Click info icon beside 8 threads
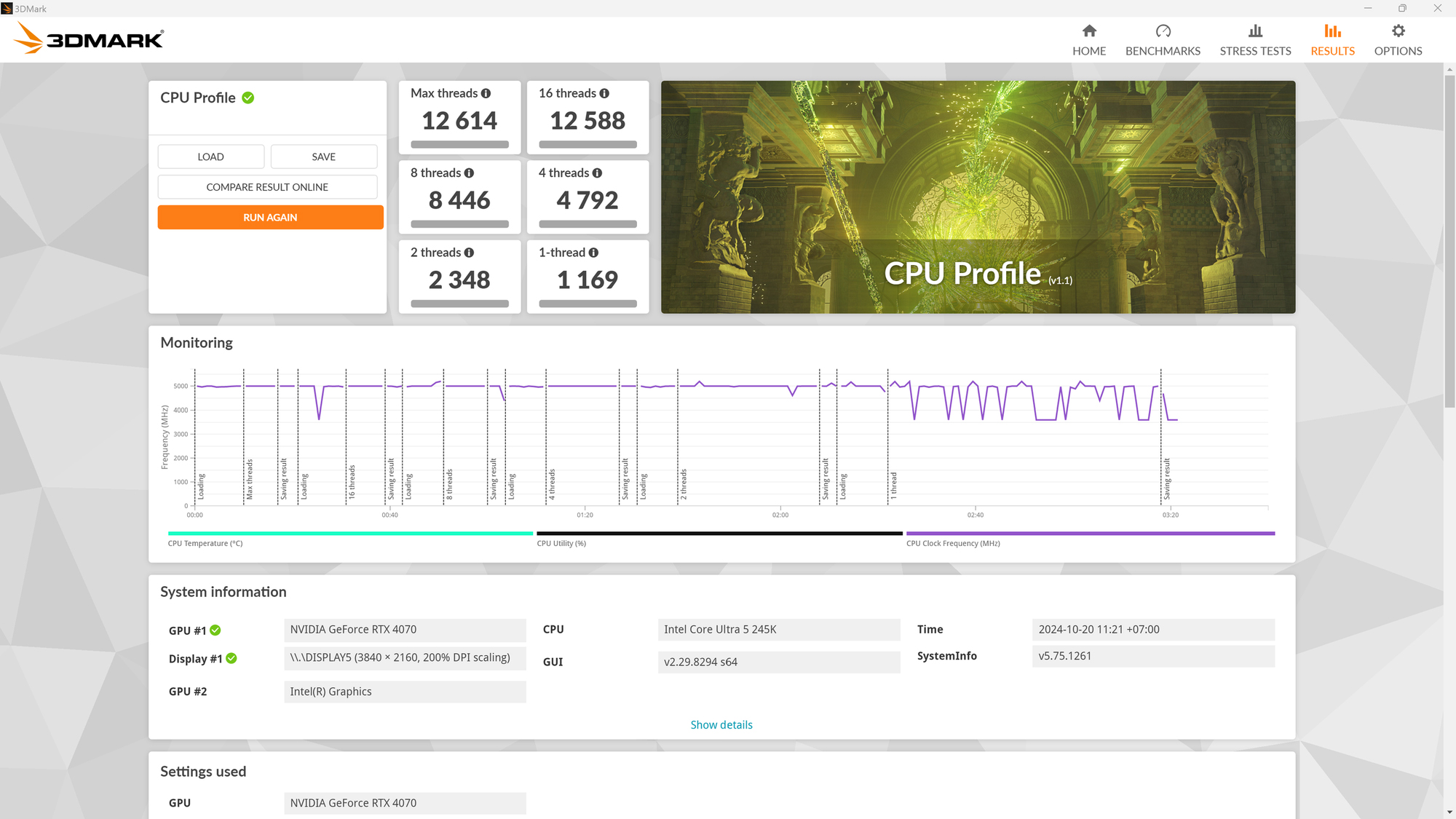Image resolution: width=1456 pixels, height=819 pixels. tap(469, 173)
